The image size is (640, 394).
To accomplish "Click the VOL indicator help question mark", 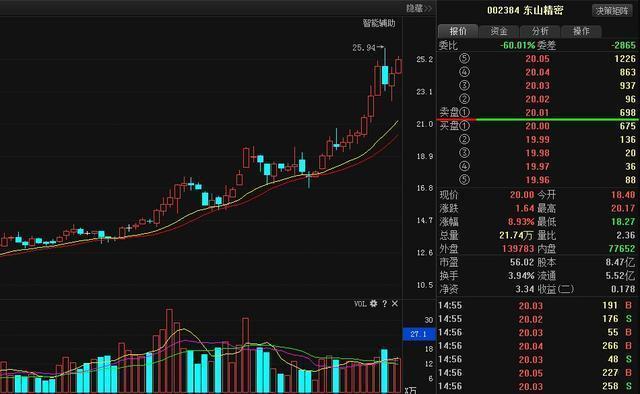I will (x=384, y=303).
